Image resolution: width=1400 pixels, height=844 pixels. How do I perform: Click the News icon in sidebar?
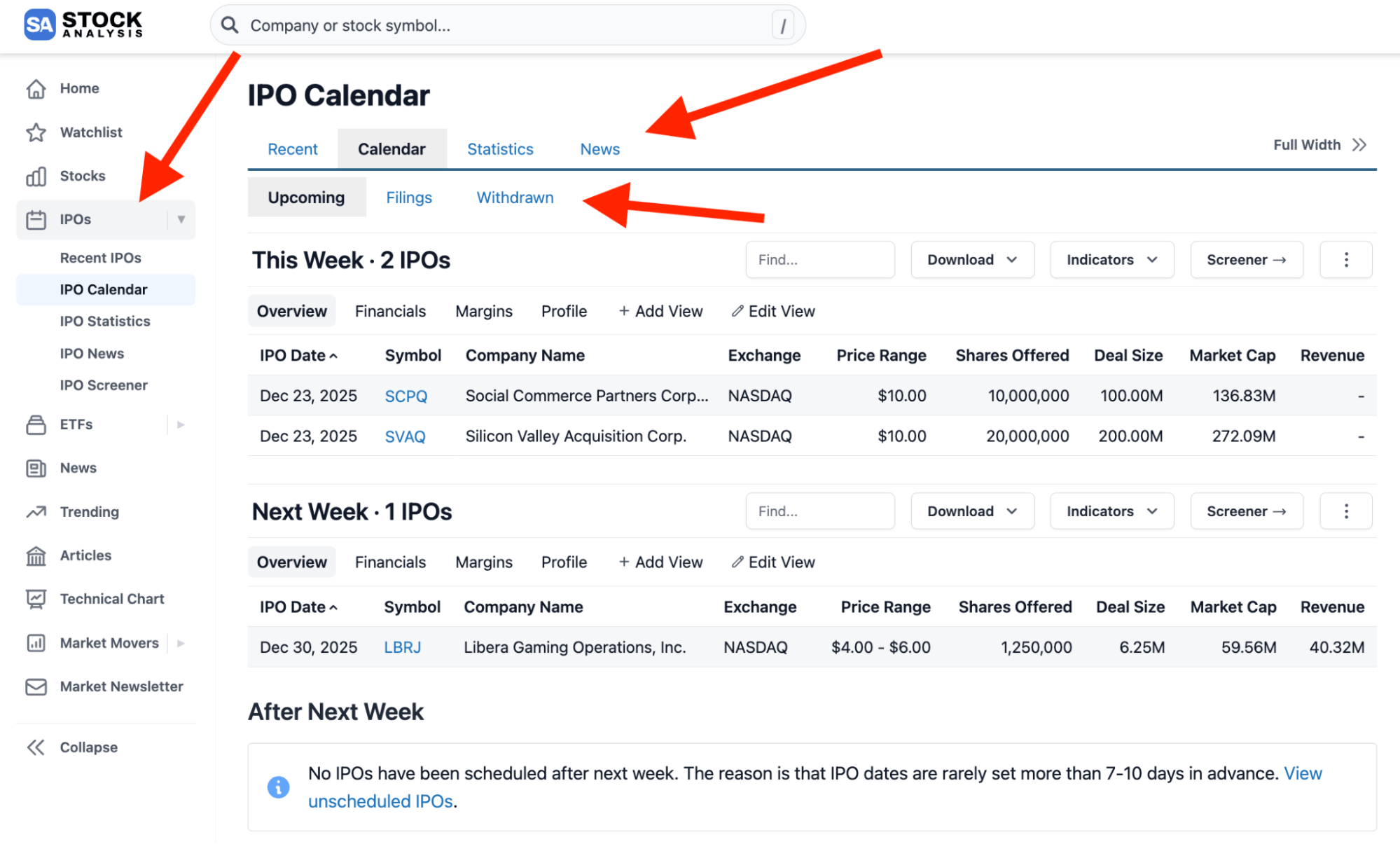click(36, 468)
